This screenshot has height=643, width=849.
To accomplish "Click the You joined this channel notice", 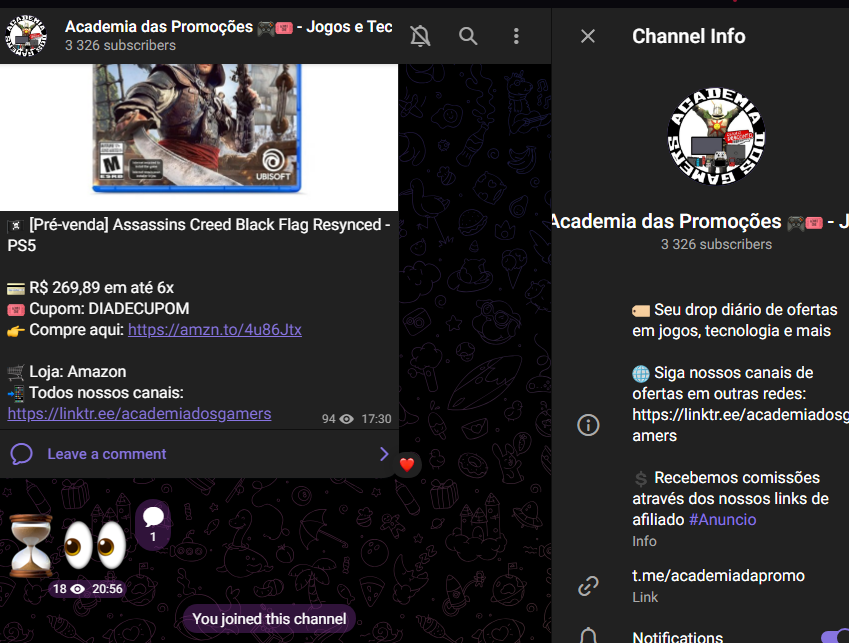I will [269, 619].
